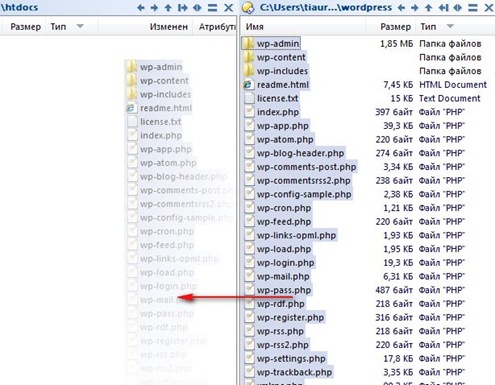Click the wp-cron.php file icon
This screenshot has width=495, height=385.
pos(249,207)
